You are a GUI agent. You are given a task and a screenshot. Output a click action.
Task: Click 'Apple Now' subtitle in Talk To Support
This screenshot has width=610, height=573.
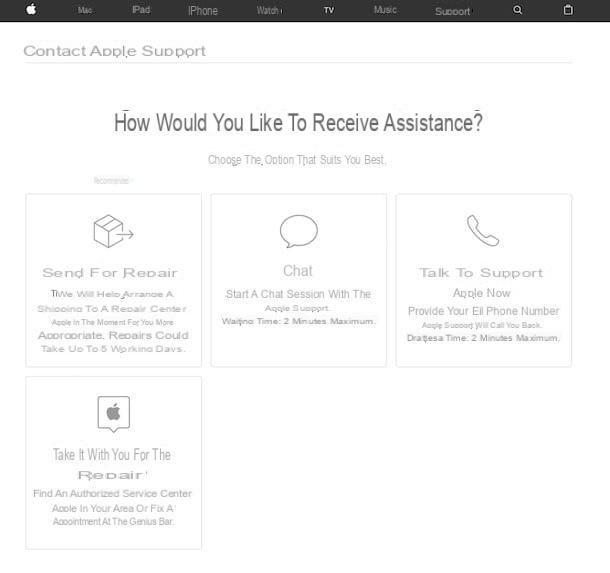pos(482,293)
